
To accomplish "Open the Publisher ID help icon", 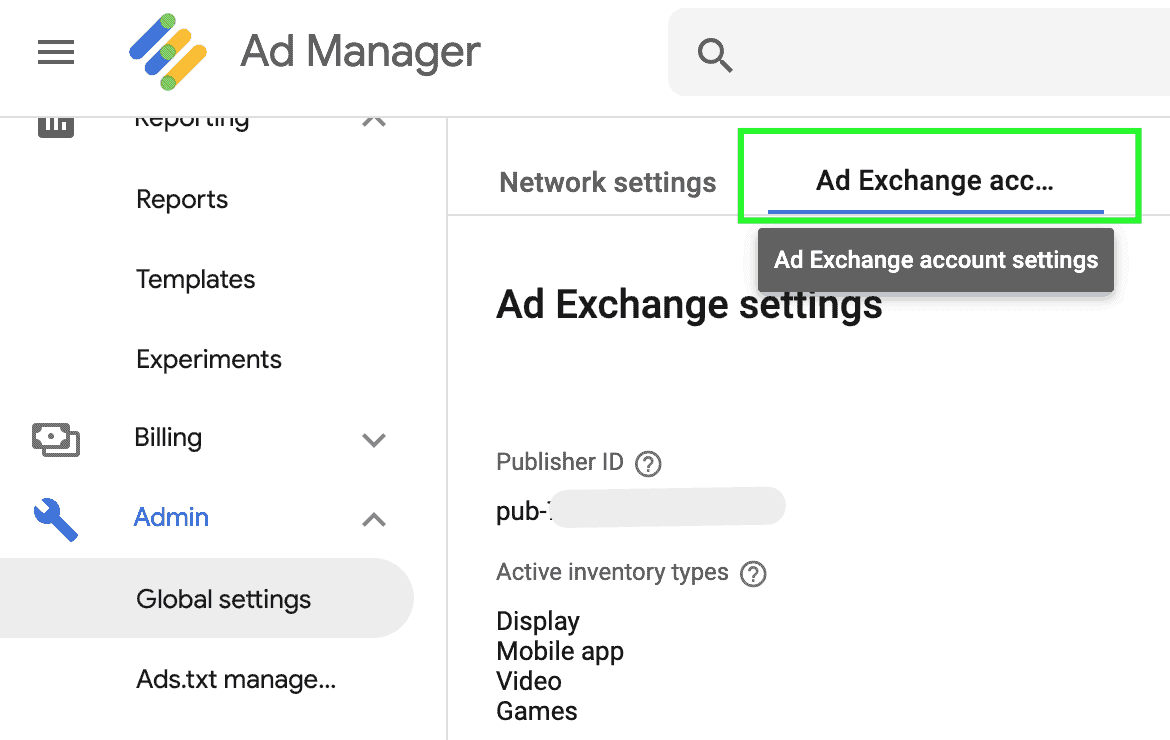I will (x=647, y=463).
